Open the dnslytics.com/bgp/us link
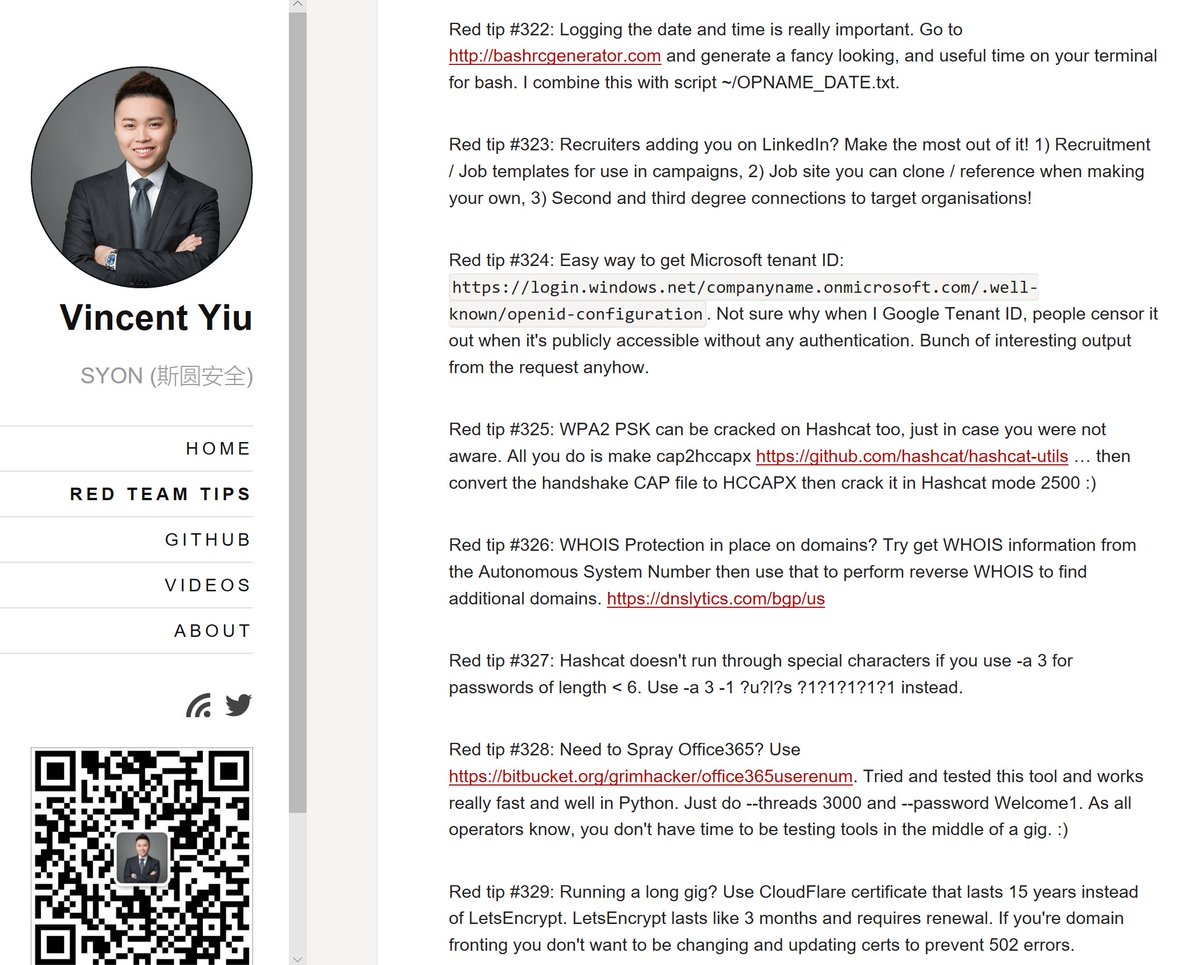Screen dimensions: 1200x965 (x=716, y=599)
